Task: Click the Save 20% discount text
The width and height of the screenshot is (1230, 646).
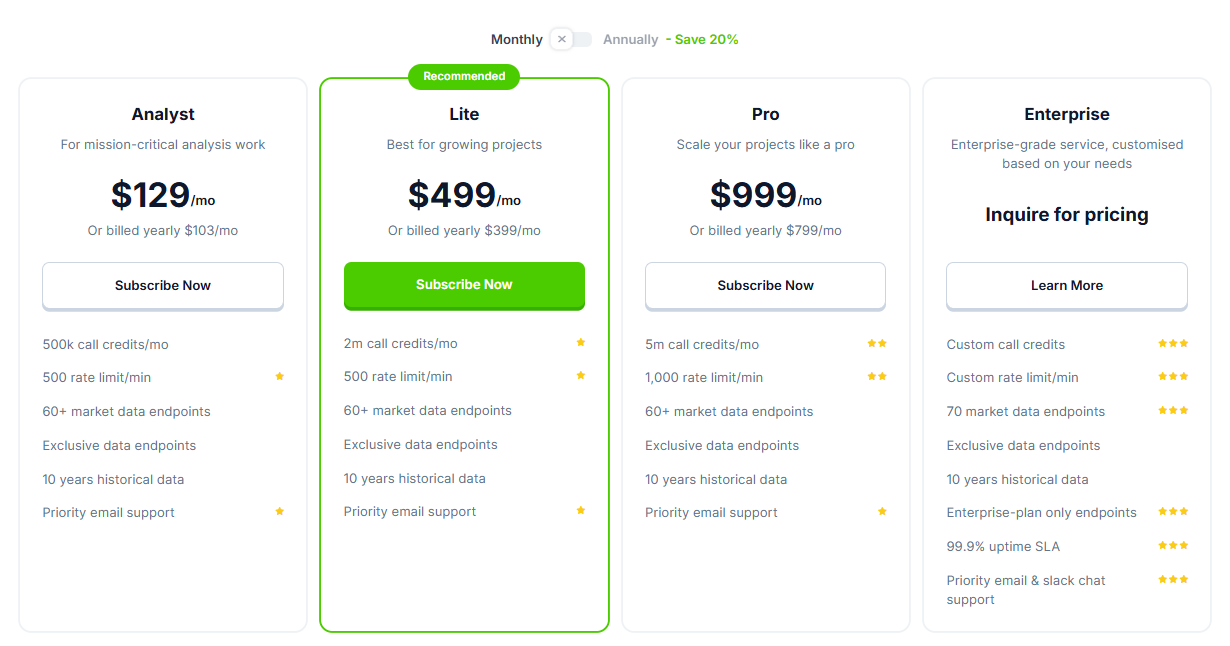Action: [x=706, y=40]
